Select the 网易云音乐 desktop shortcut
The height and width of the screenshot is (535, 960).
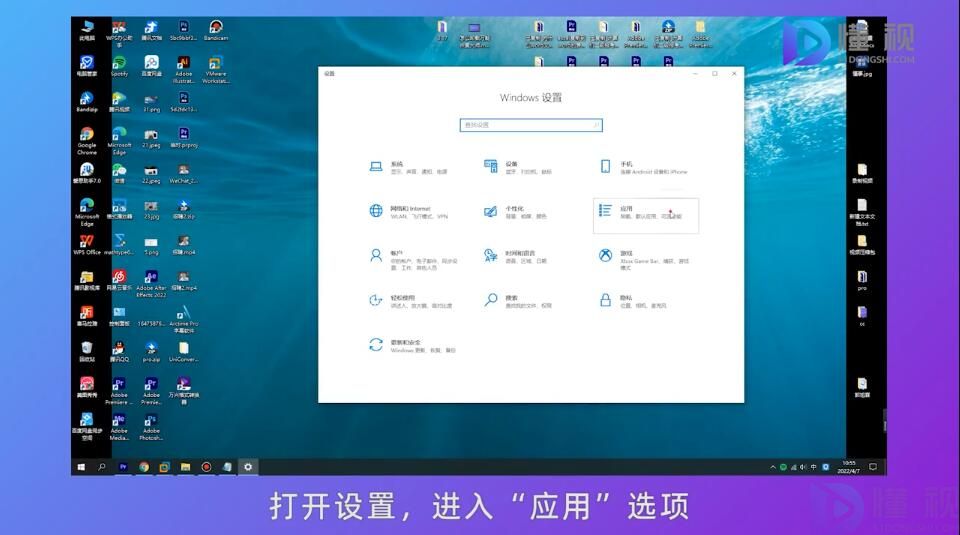(119, 281)
